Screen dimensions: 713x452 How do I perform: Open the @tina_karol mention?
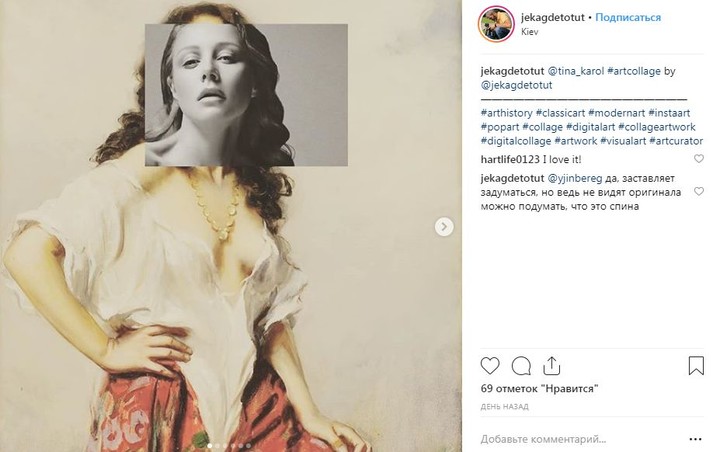[x=575, y=72]
